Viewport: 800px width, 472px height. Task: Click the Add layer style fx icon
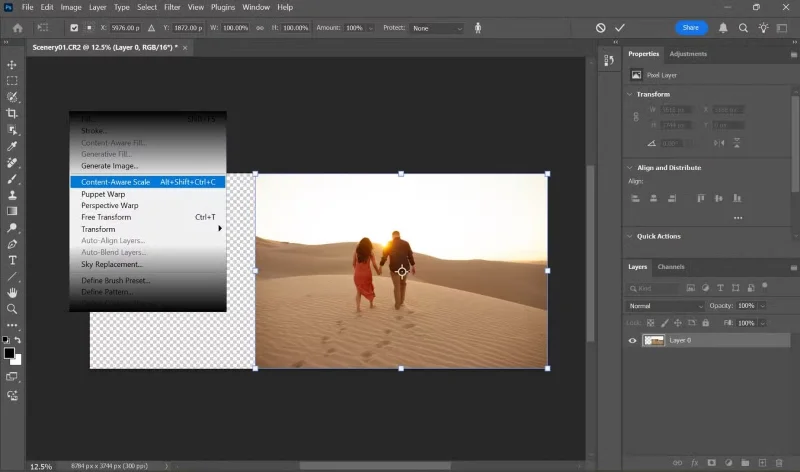tap(694, 463)
